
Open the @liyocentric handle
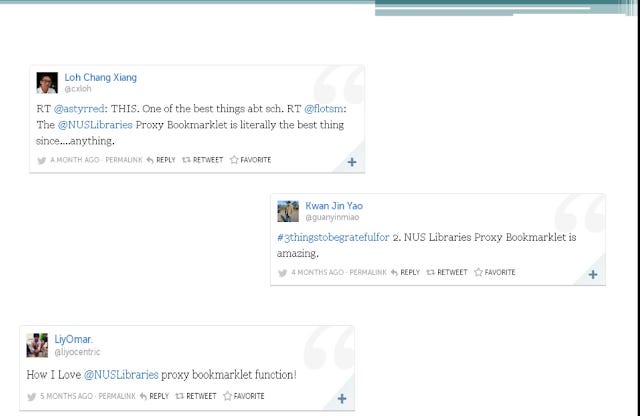(x=77, y=352)
